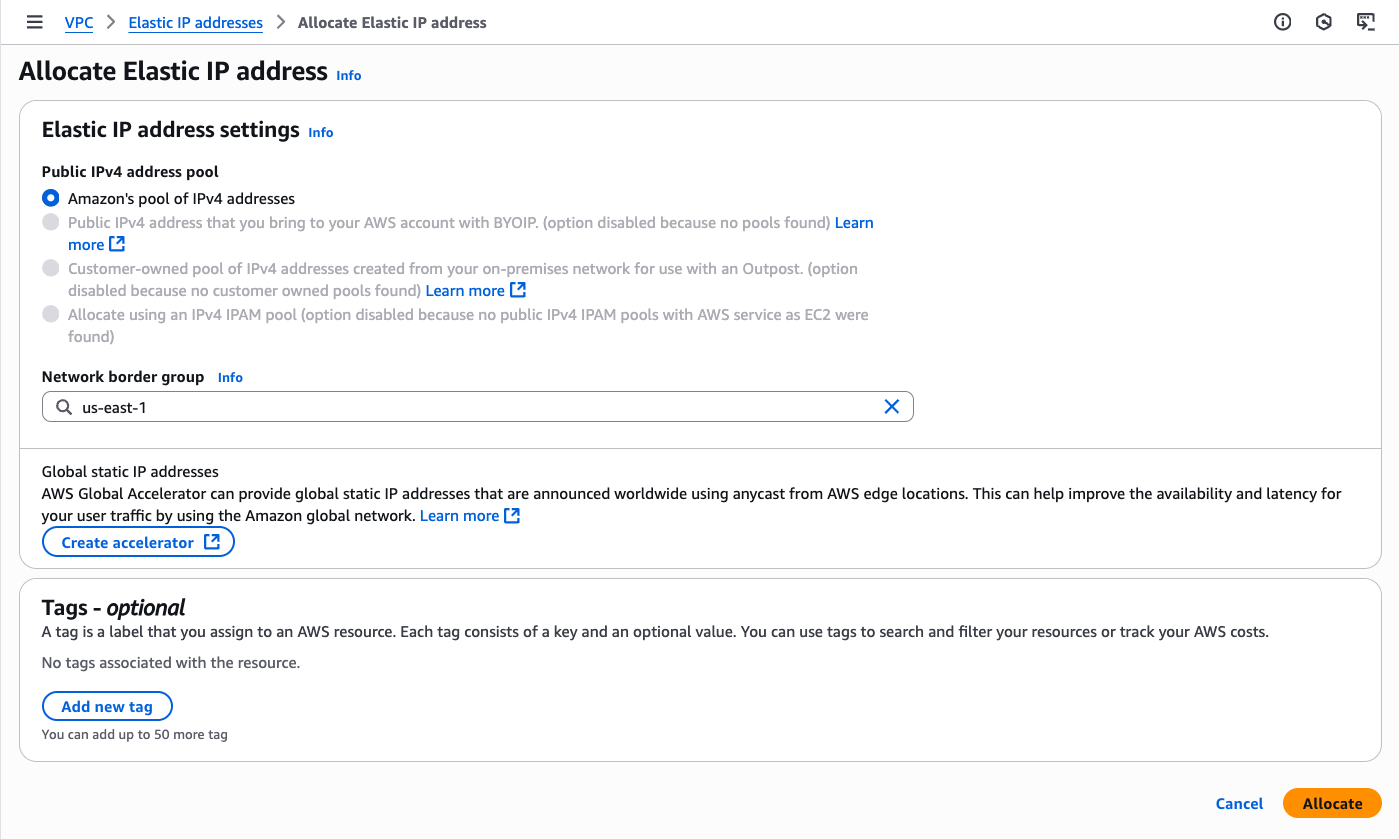The image size is (1399, 839).
Task: Click the search icon in border group field
Action: click(x=64, y=407)
